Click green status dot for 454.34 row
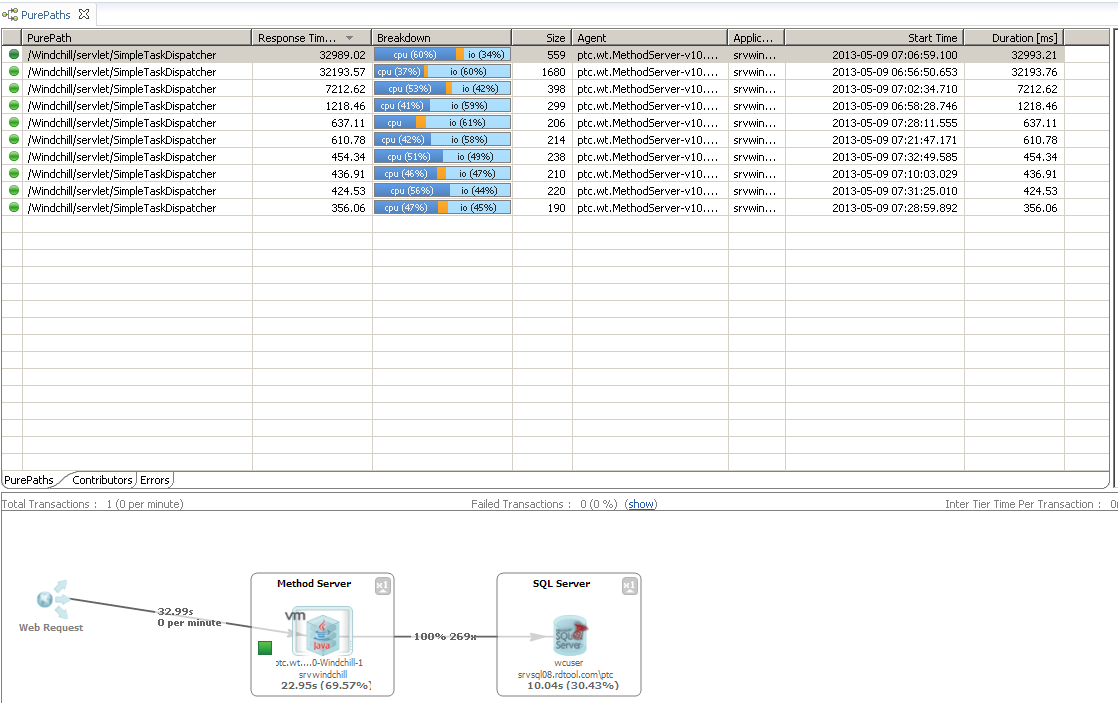 tap(14, 156)
